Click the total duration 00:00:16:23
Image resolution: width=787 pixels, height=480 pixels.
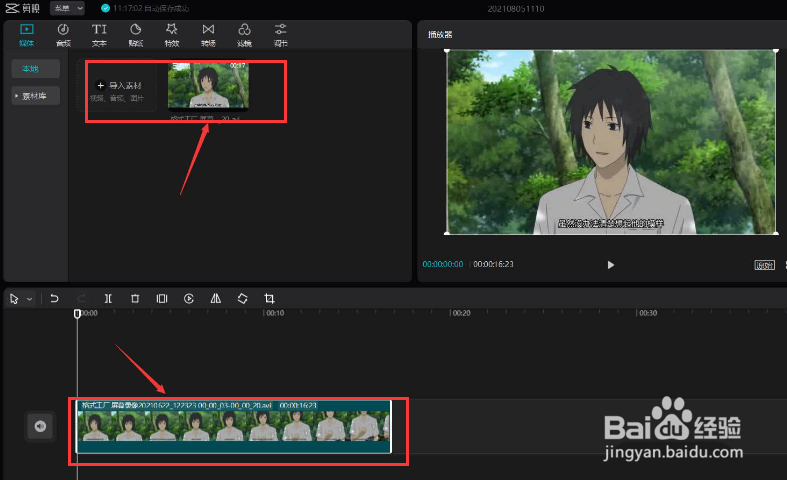pos(493,264)
